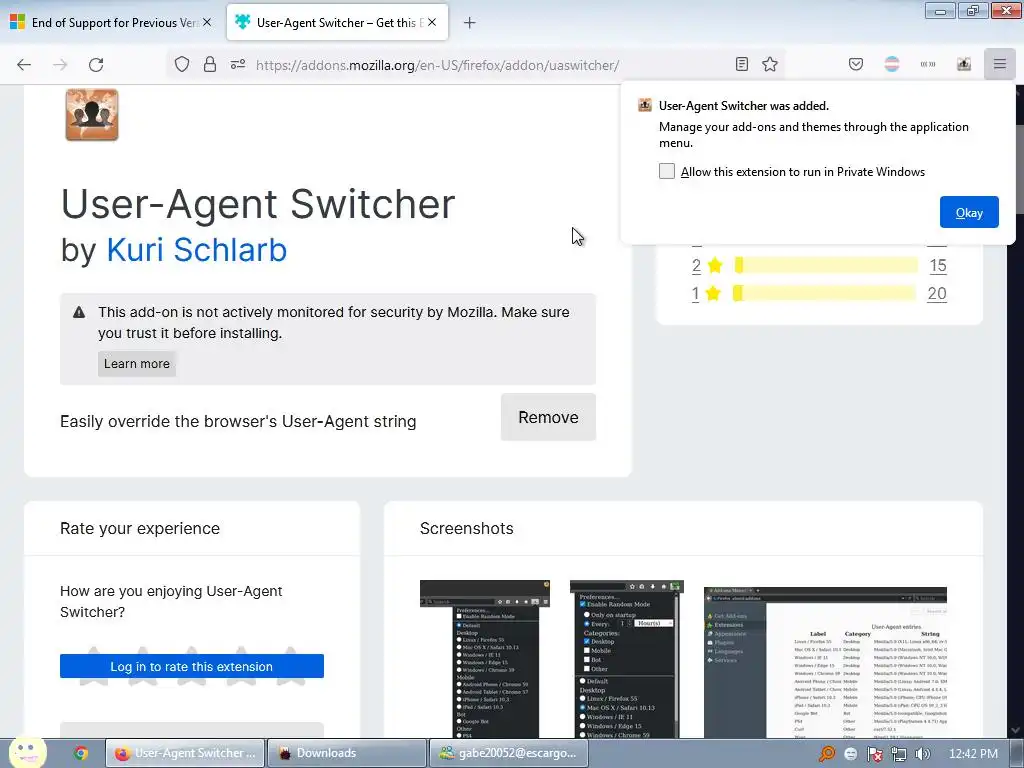The width and height of the screenshot is (1024, 768).
Task: Click the ((( ))) extension toolbar icon
Action: [x=928, y=64]
